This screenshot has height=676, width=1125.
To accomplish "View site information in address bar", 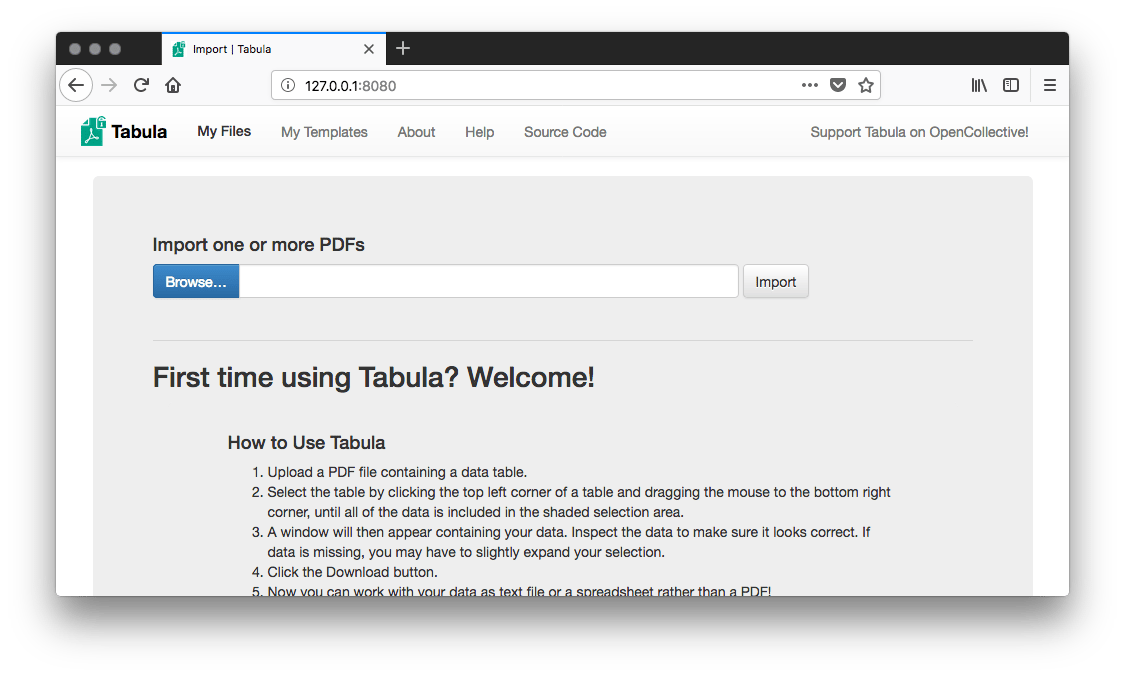I will pyautogui.click(x=288, y=85).
